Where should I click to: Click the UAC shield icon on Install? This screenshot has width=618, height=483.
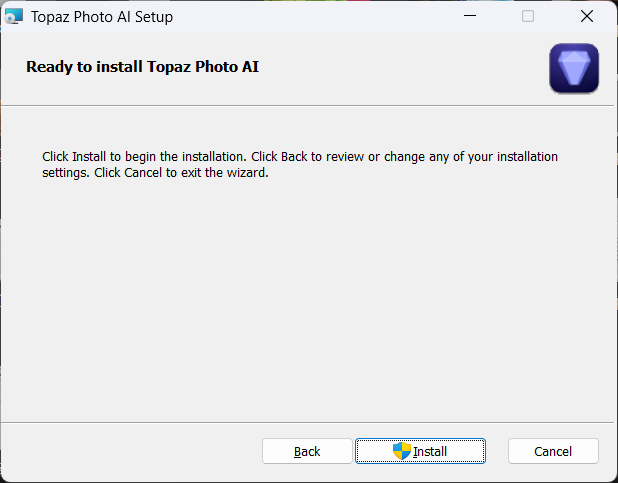[402, 451]
